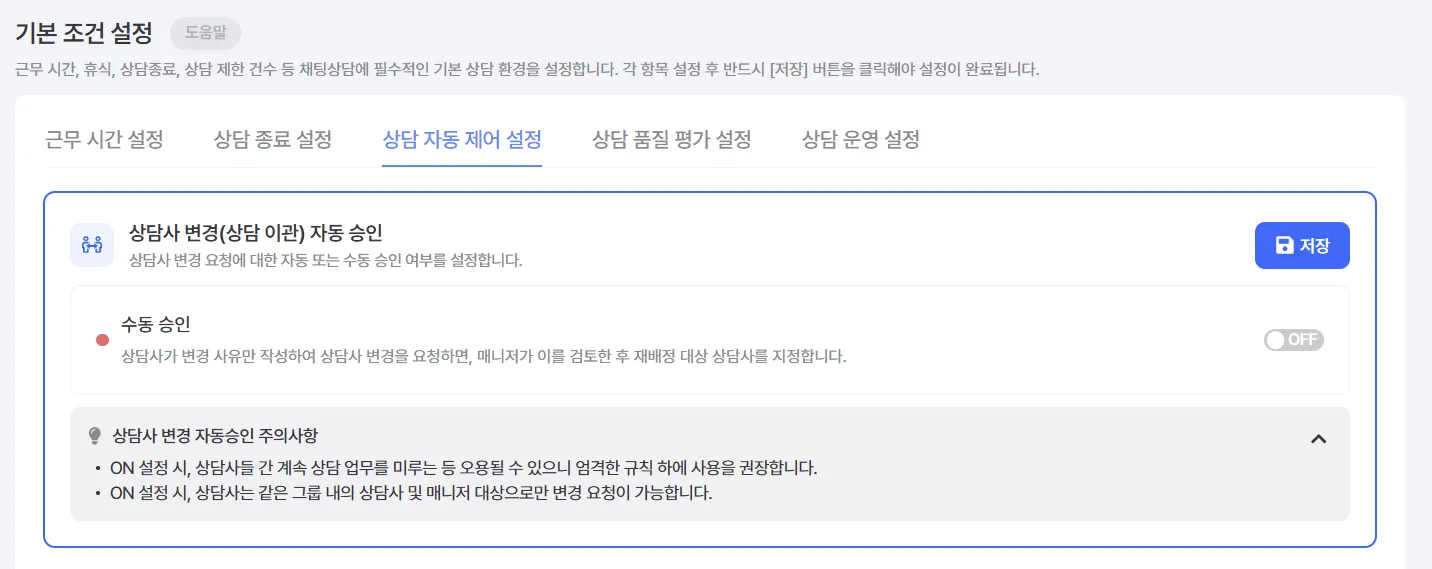Click the second bullet about 같은 그룹 내의 상담사
This screenshot has width=1432, height=569.
click(411, 494)
